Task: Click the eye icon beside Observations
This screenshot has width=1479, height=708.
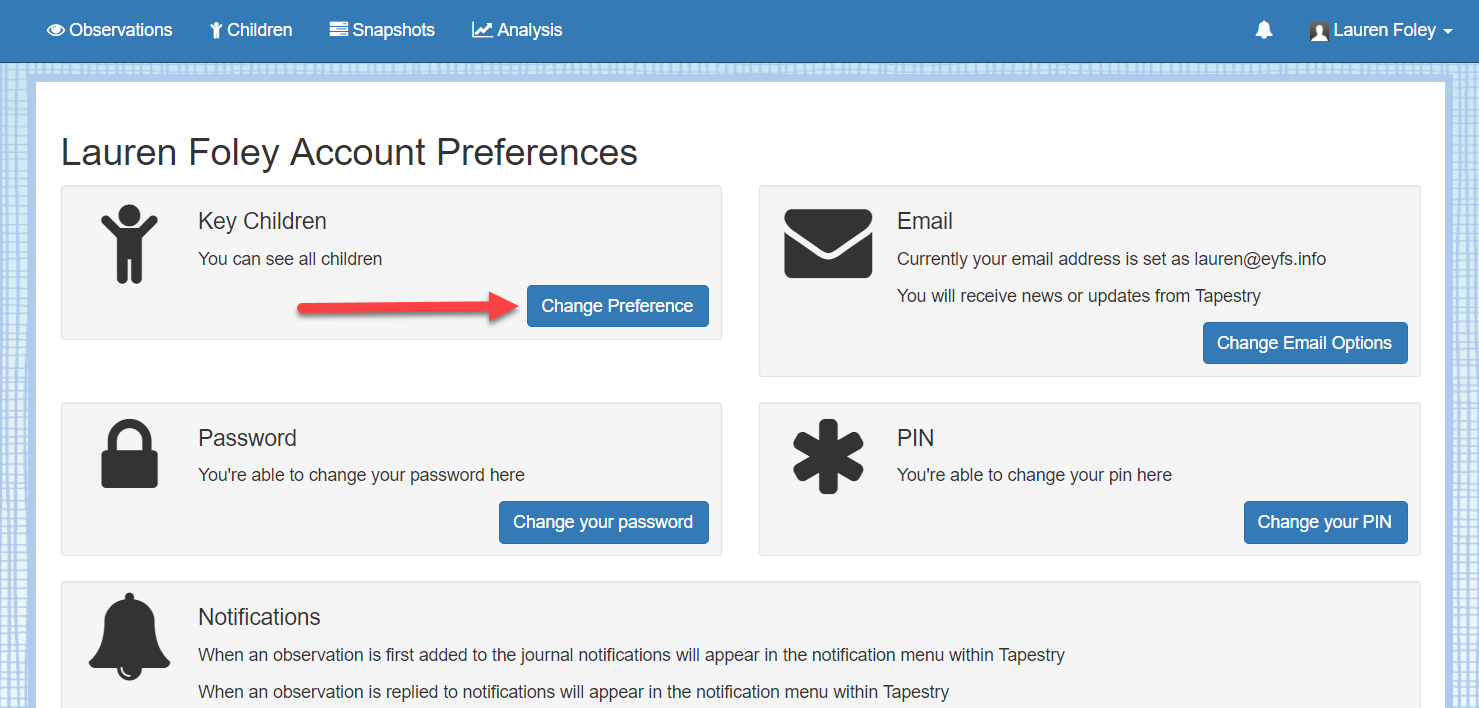Action: click(x=56, y=31)
